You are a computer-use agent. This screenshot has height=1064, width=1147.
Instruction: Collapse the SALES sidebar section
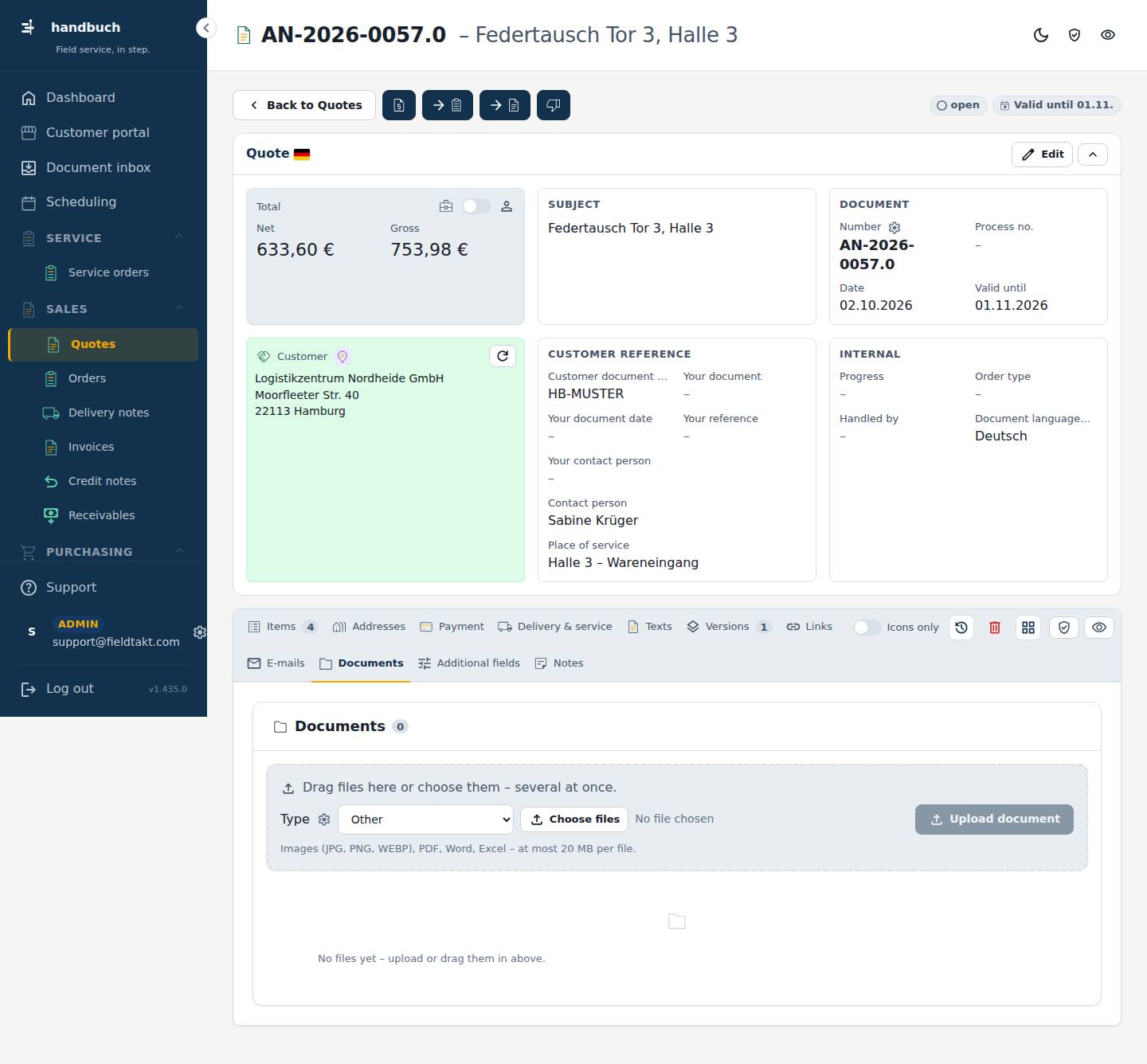(x=179, y=309)
